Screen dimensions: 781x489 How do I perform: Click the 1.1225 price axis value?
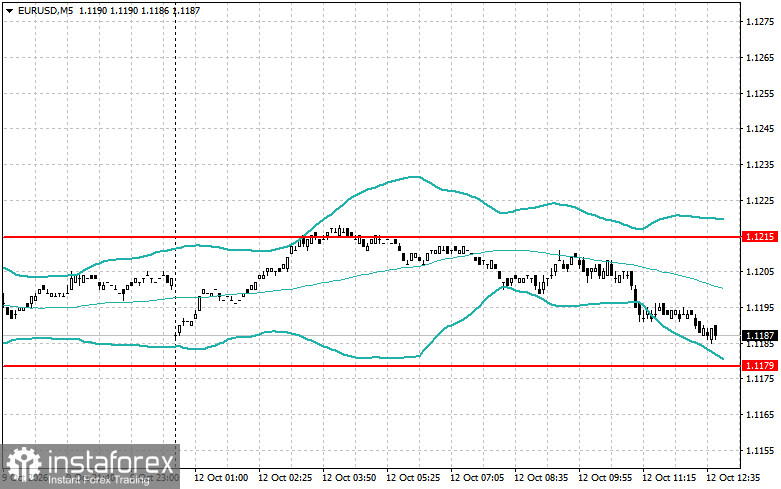coord(760,200)
